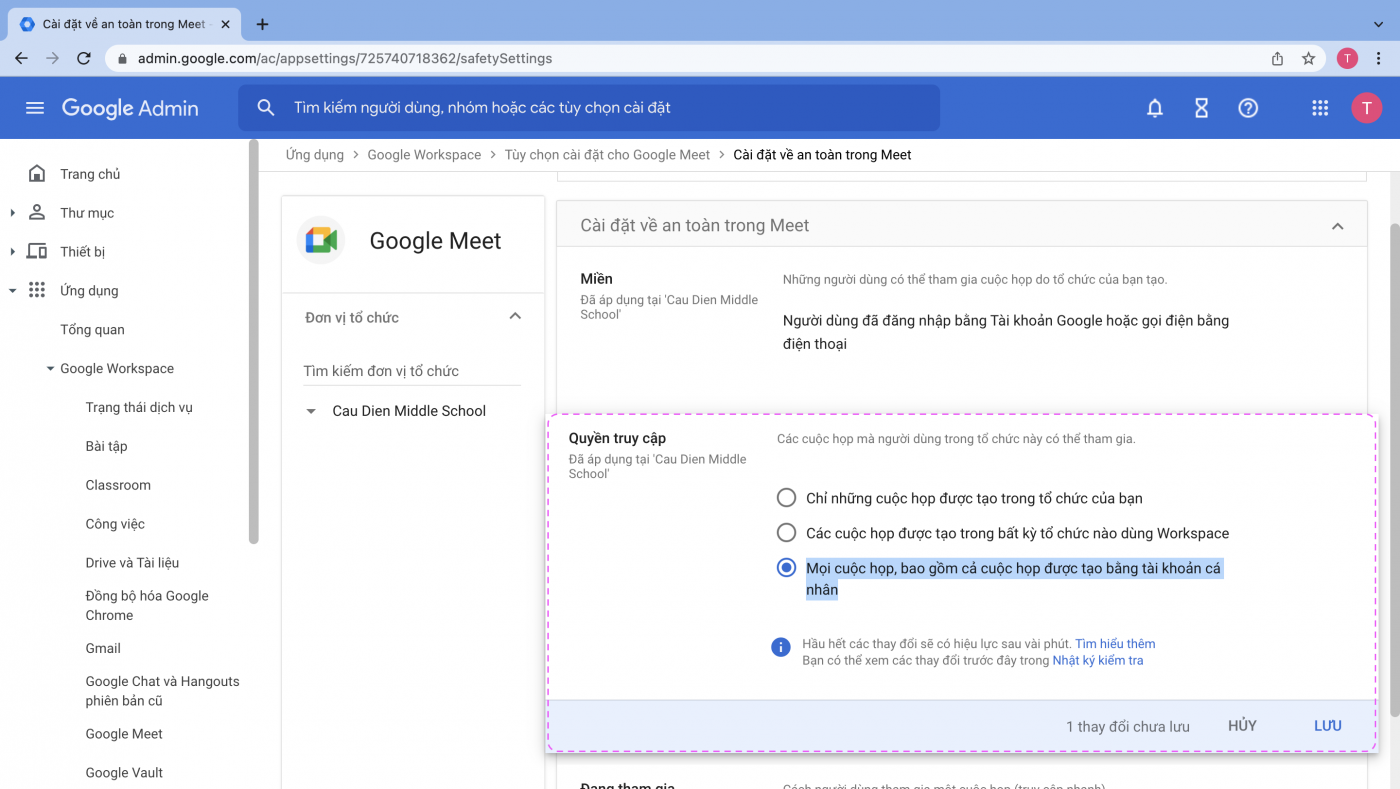Open tasks hourglass icon
1400x789 pixels.
(1202, 108)
